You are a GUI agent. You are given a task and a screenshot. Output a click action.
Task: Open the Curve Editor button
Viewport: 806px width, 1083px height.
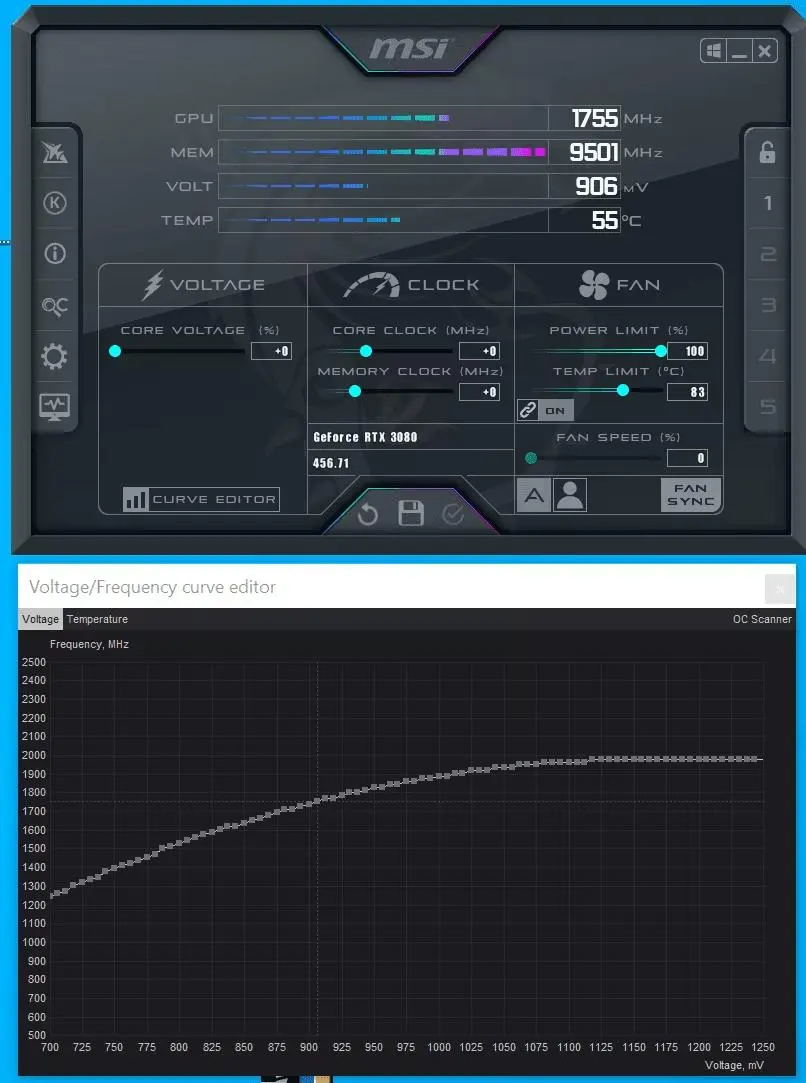point(201,499)
